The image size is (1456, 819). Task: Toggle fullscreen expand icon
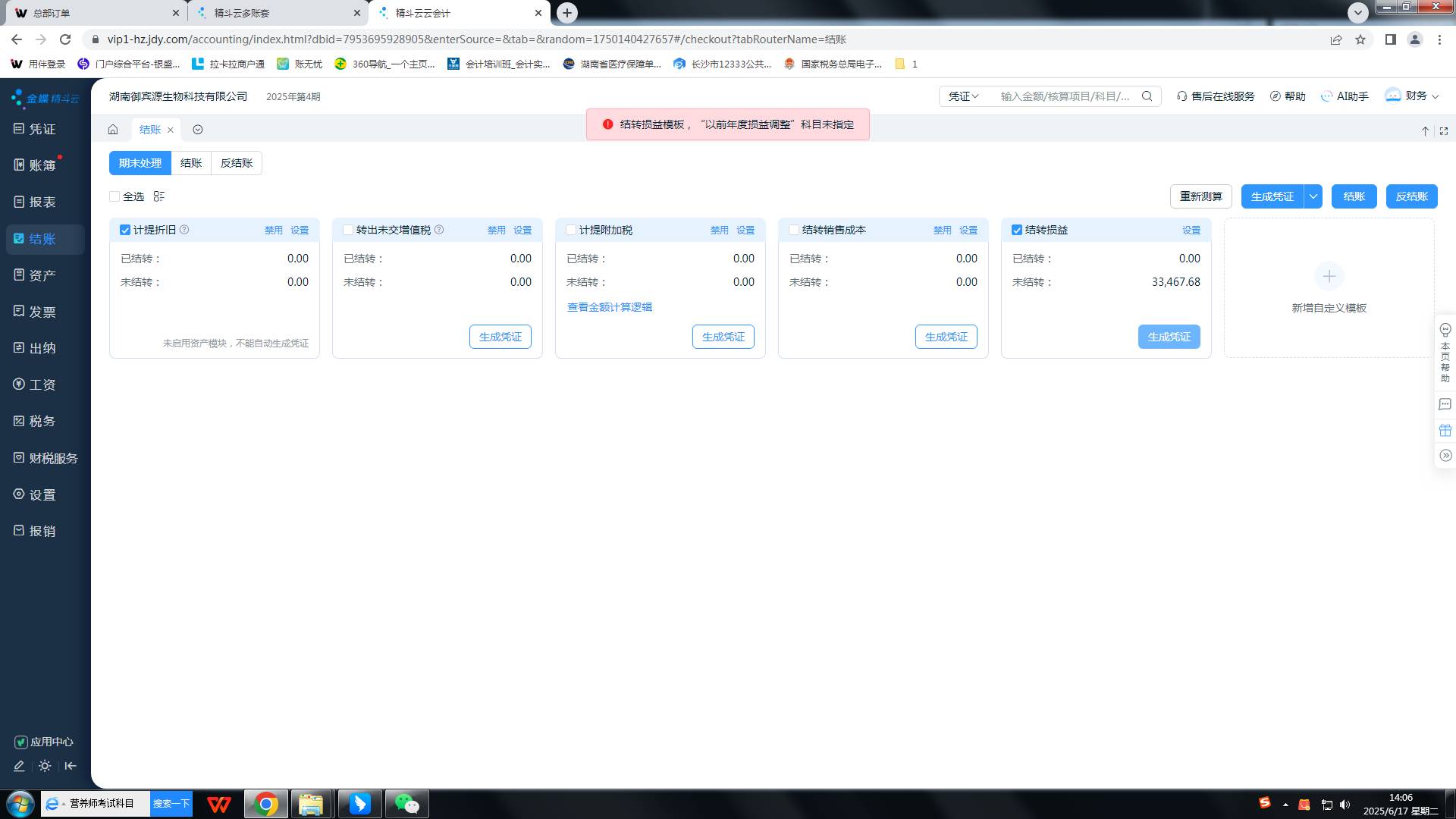[1444, 131]
